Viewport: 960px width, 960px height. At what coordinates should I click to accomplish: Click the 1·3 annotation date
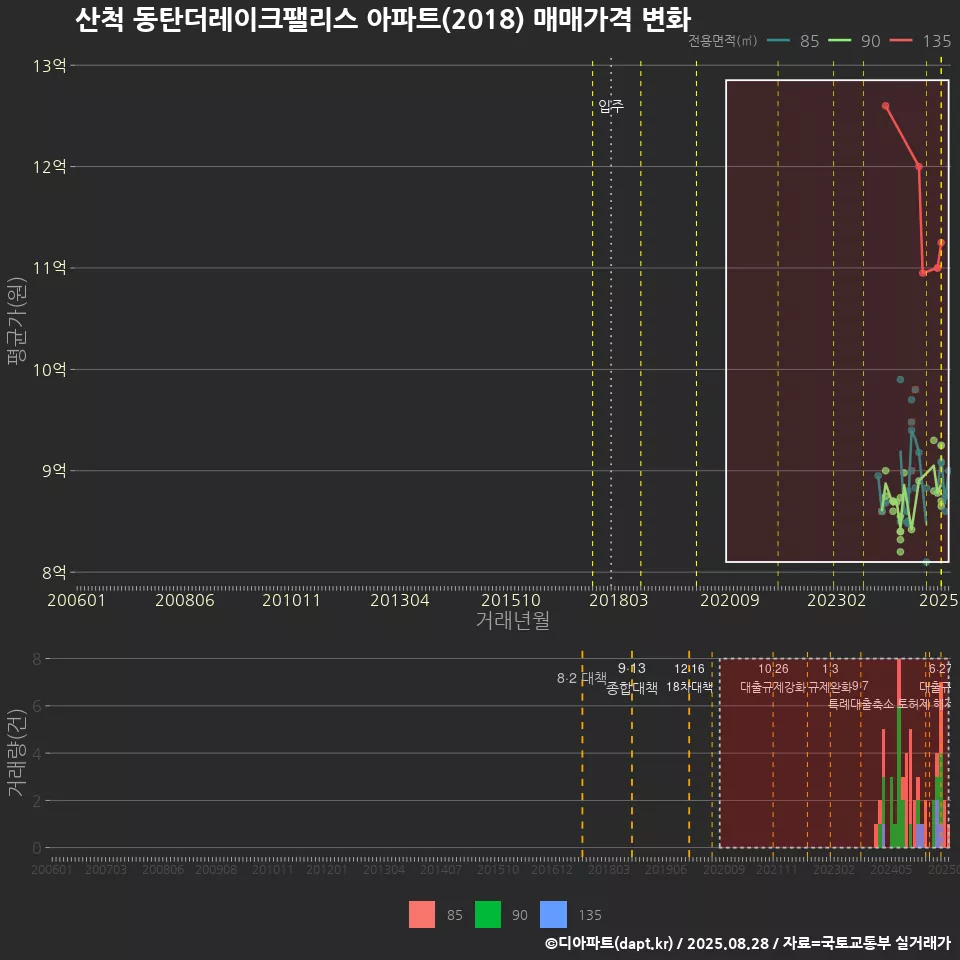[830, 669]
